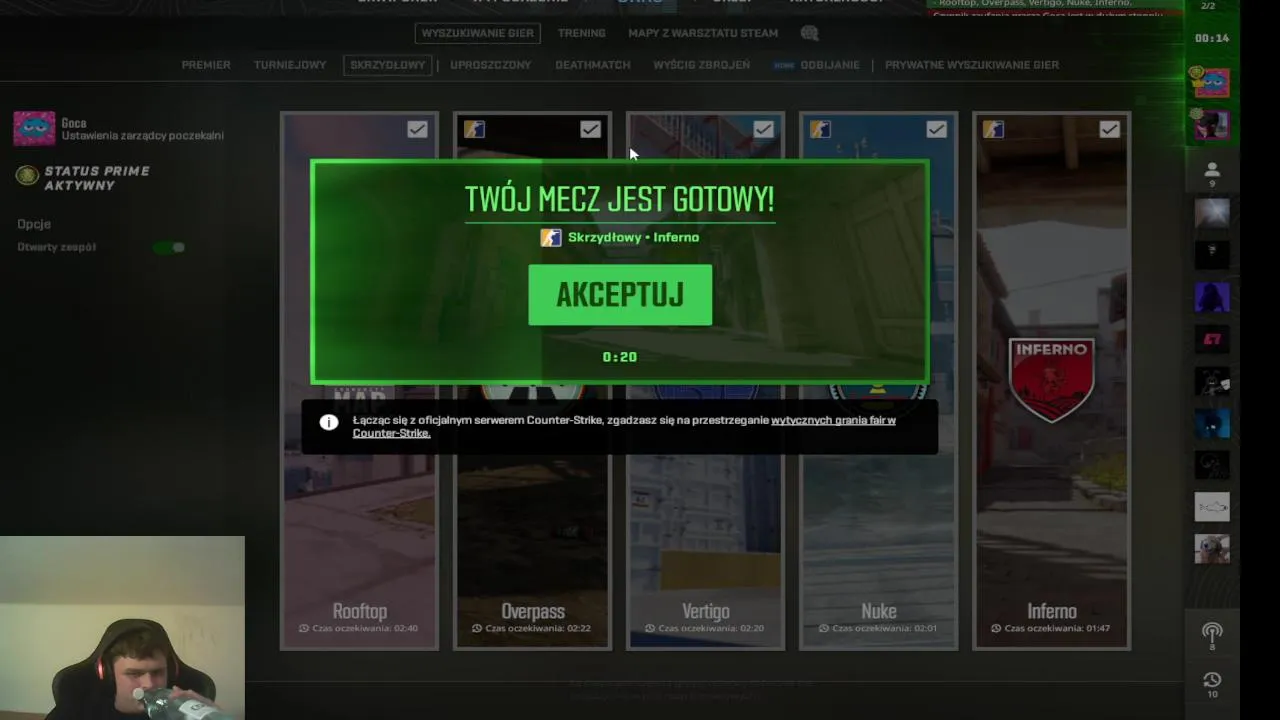The image size is (1280, 720).
Task: Click the globe search icon beside Warsztatu Steam
Action: (x=809, y=33)
